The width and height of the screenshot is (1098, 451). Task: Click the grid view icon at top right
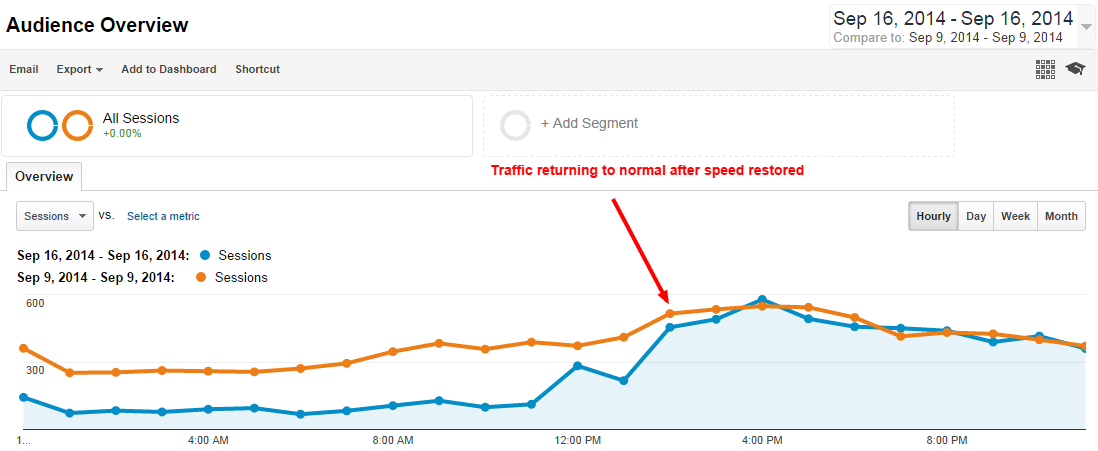(x=1045, y=69)
